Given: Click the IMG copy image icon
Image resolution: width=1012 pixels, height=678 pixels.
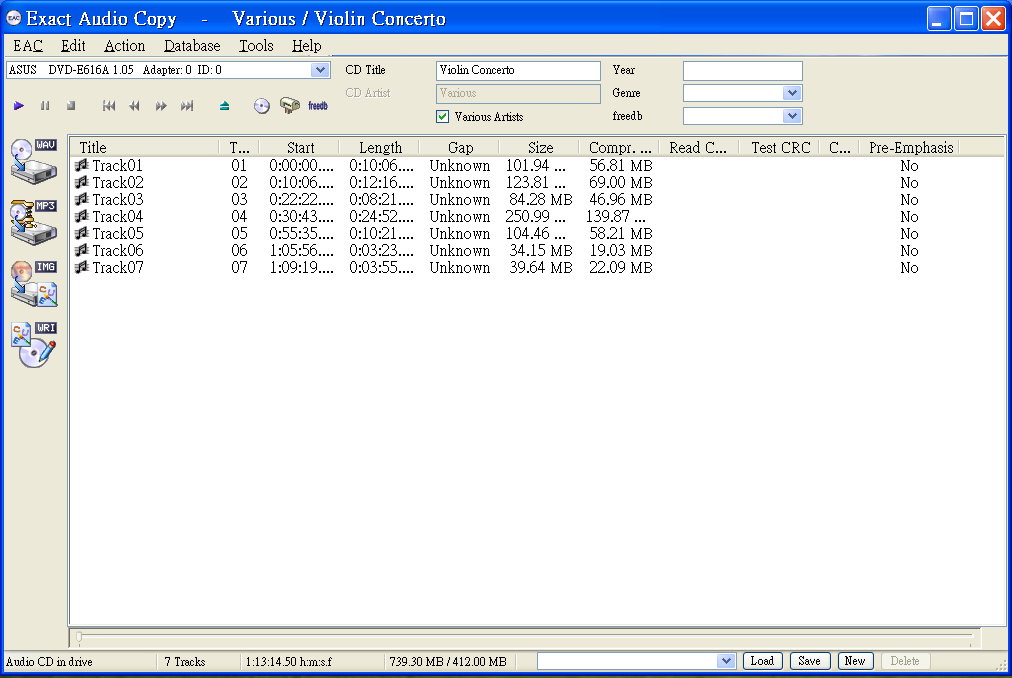Looking at the screenshot, I should coord(33,283).
